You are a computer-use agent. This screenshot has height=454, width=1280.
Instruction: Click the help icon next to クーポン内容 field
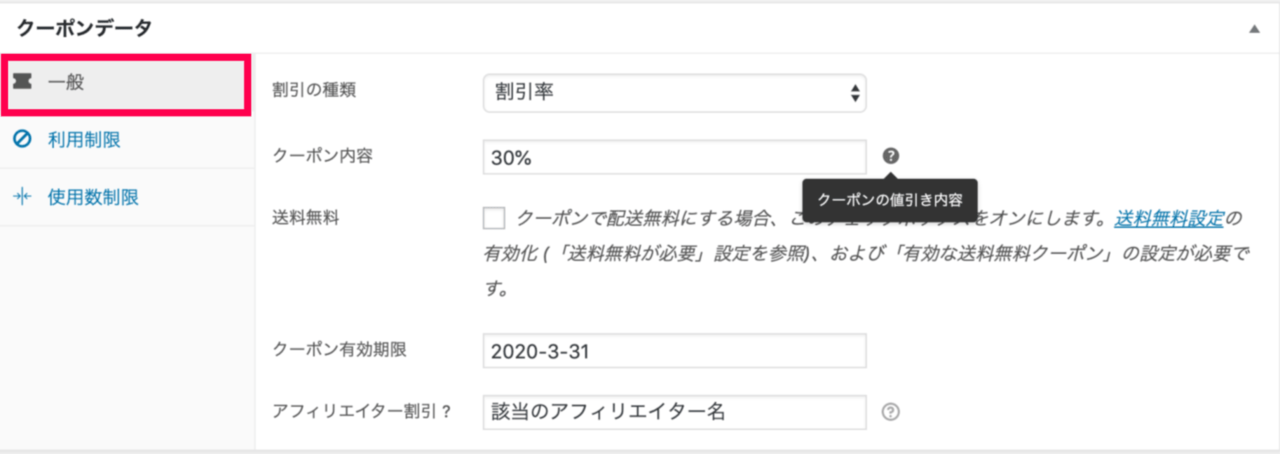coord(891,156)
